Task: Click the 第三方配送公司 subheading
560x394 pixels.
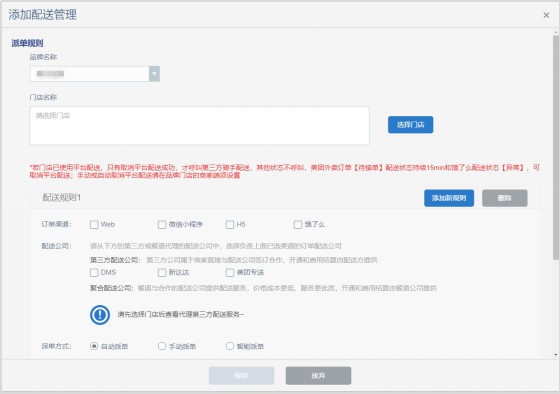Action: (x=115, y=260)
